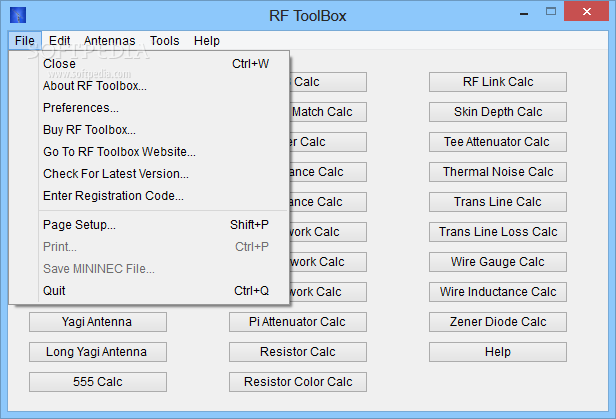Open the Help menu in menu bar
Screen dimensions: 616x419
point(207,40)
